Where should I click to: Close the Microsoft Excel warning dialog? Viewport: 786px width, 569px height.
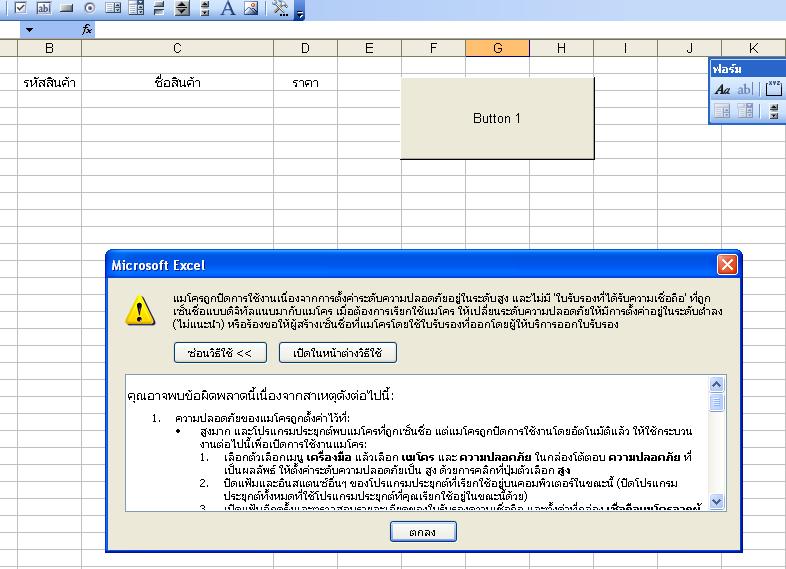point(727,265)
